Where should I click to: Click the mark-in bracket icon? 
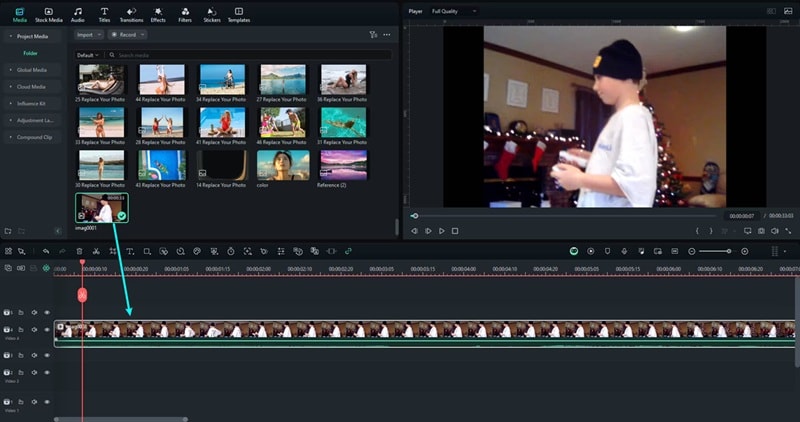[x=697, y=231]
